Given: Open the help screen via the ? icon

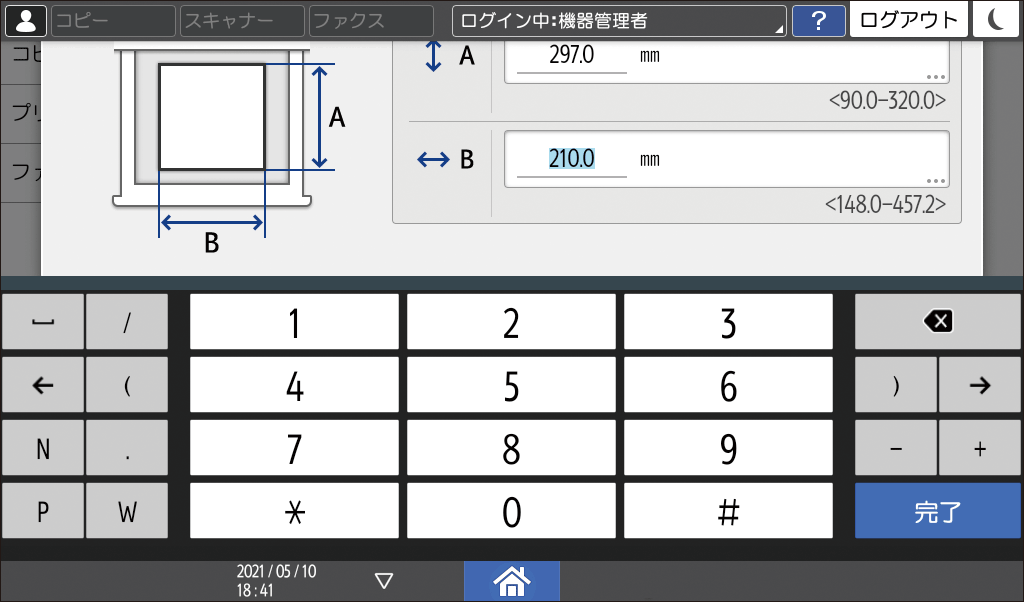Looking at the screenshot, I should (820, 20).
